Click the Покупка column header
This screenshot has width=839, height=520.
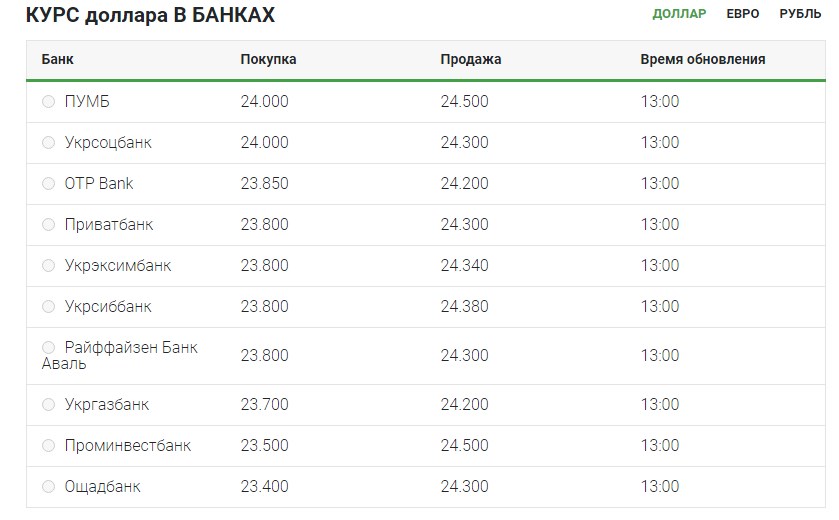point(268,59)
